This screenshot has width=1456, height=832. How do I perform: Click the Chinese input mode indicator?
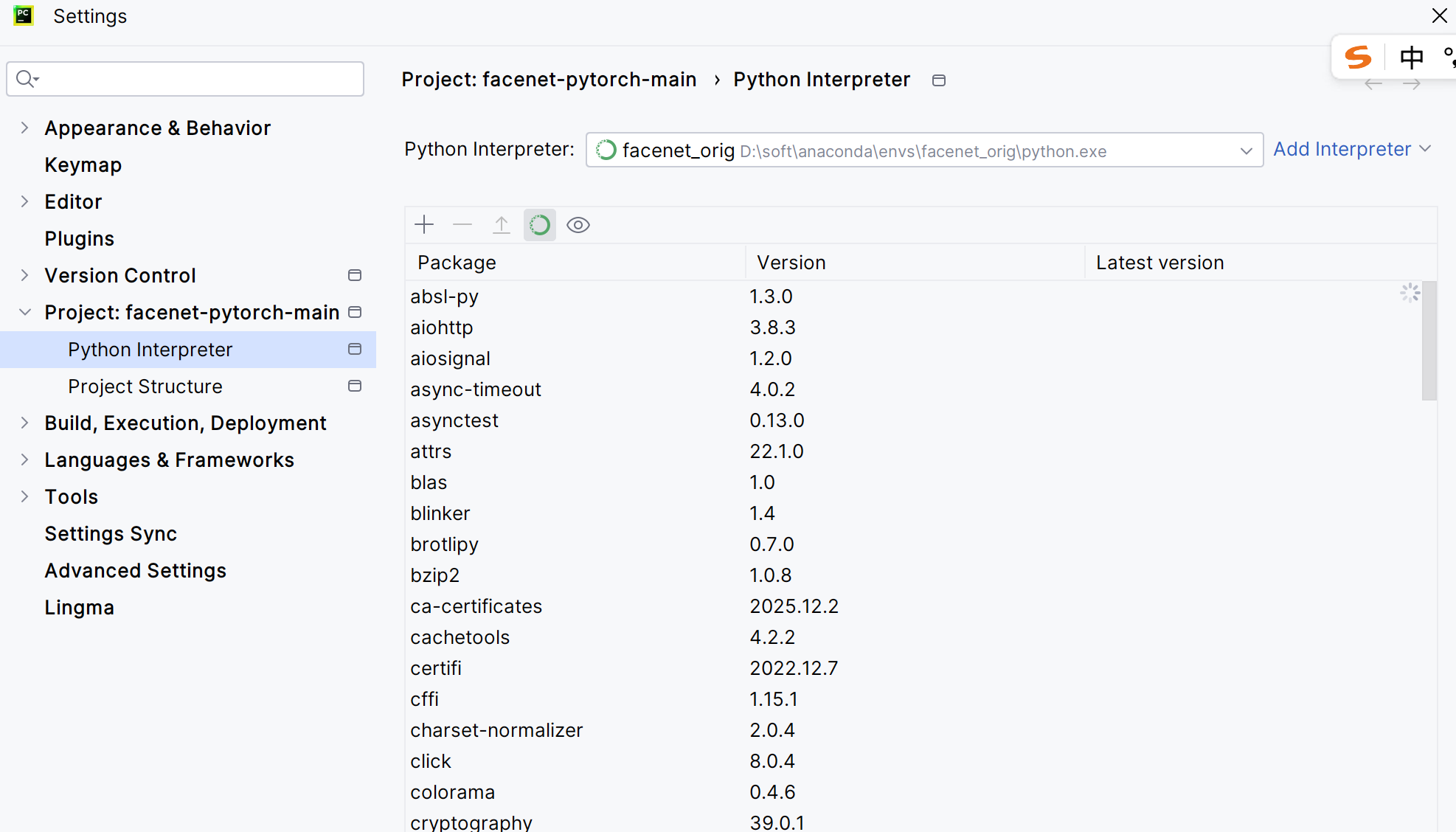coord(1411,57)
